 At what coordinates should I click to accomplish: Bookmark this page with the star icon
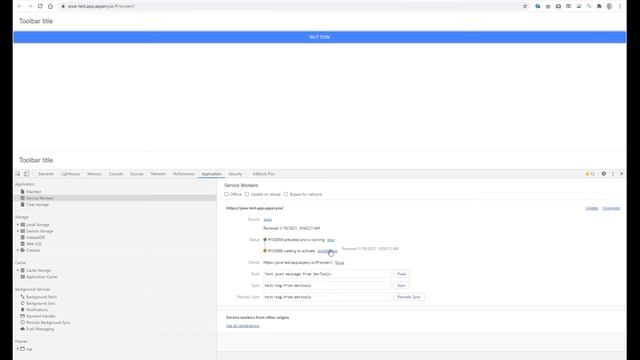pyautogui.click(x=525, y=6)
